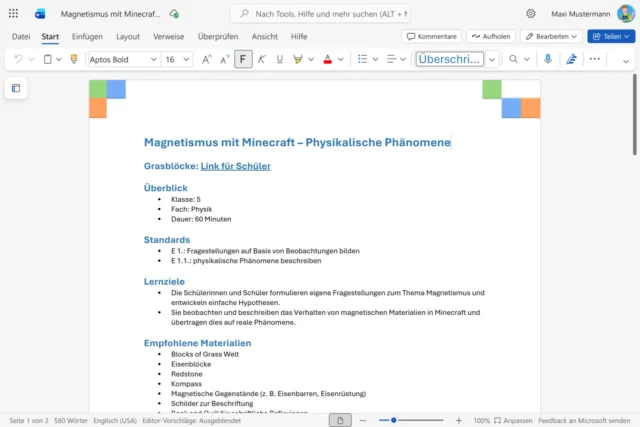Expand the ribbon with the chevron
This screenshot has height=427, width=640.
(626, 61)
